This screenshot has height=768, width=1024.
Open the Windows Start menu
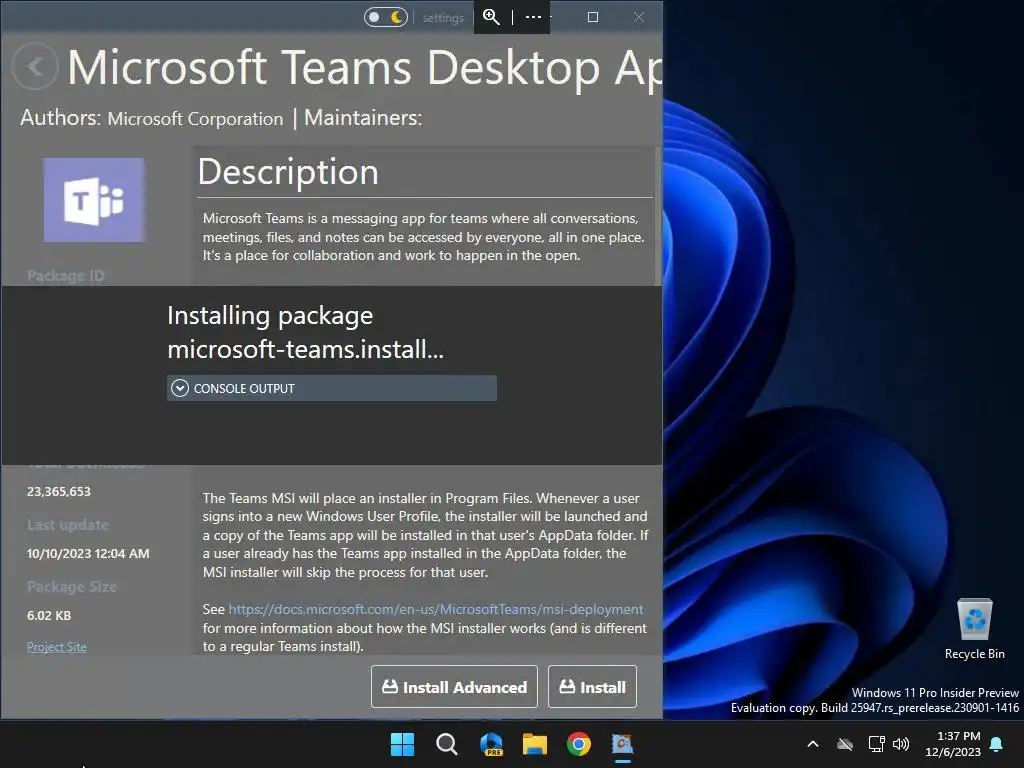[402, 744]
